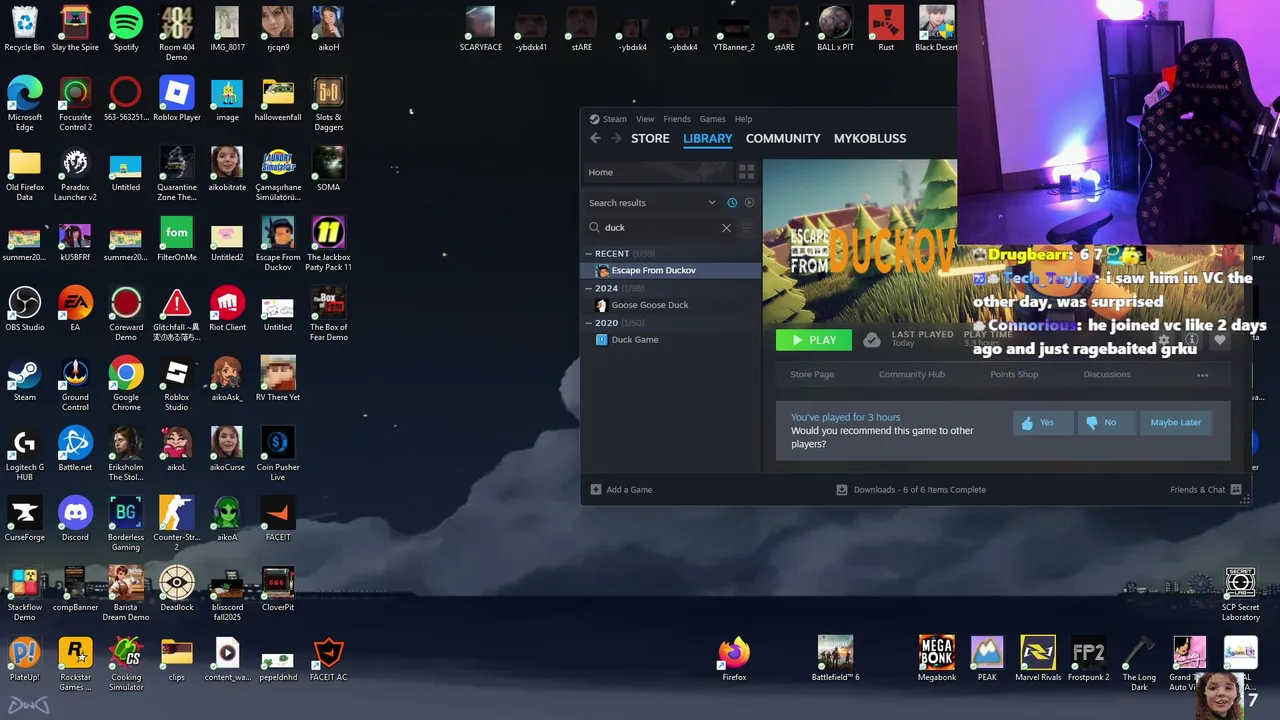Open Microsoft Edge desktop shortcut
This screenshot has width=1280, height=720.
point(25,103)
